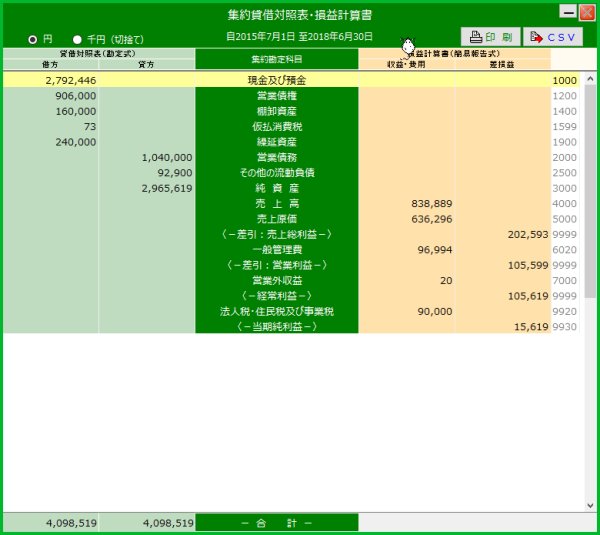Image resolution: width=600 pixels, height=535 pixels.
Task: Select the 仮払消費税 account row
Action: 277,127
